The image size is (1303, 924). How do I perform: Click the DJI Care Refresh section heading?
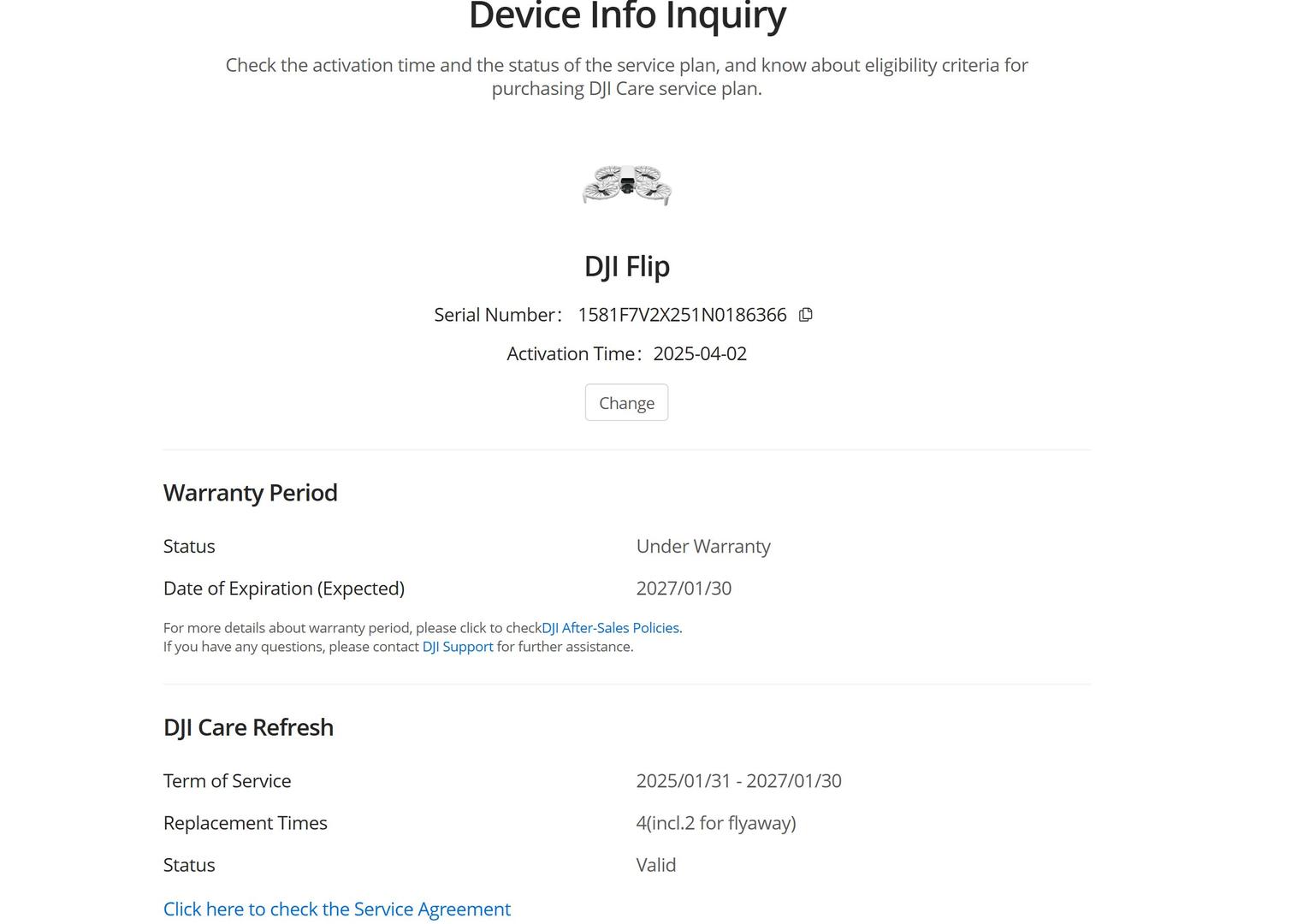point(248,727)
